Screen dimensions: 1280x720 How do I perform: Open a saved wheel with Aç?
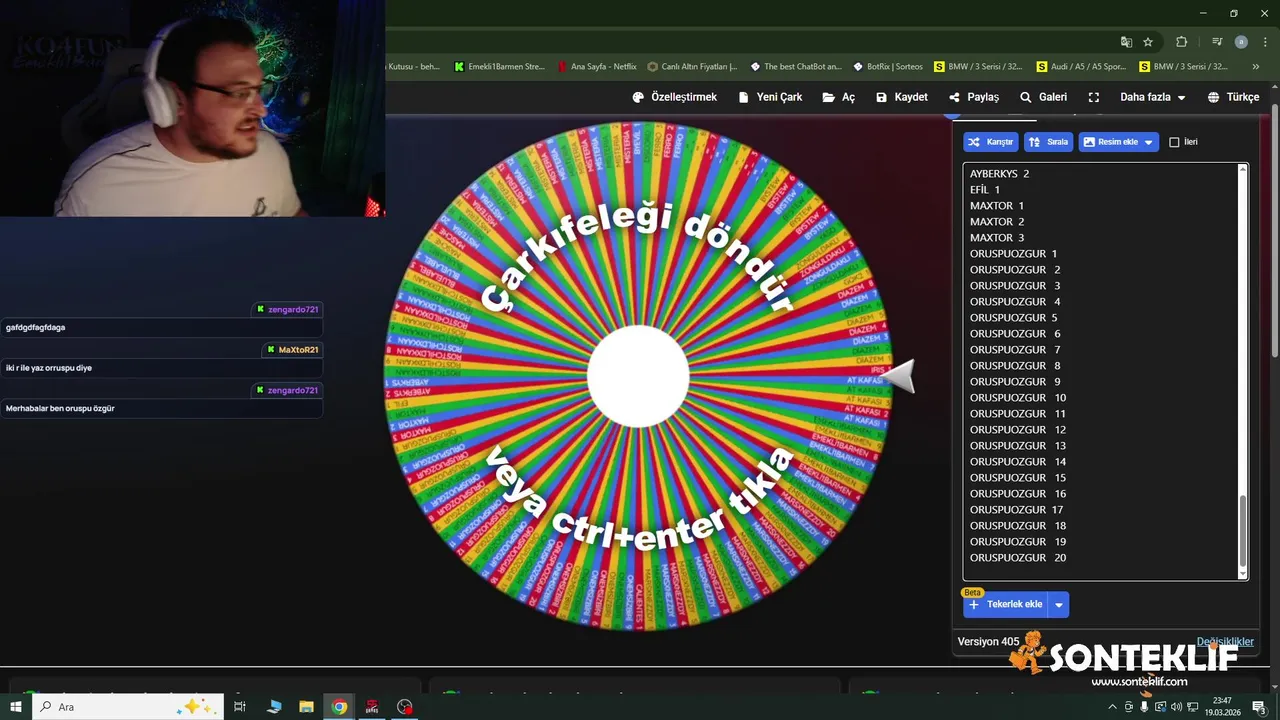click(x=839, y=97)
